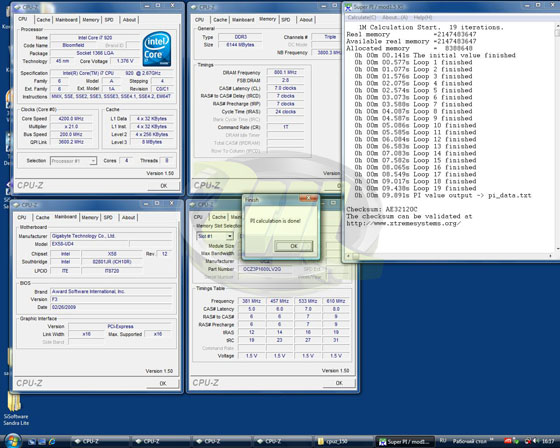Click Part Number OCZ3P1600LV2G field
Screen dimensions: 560x448
[x=266, y=269]
